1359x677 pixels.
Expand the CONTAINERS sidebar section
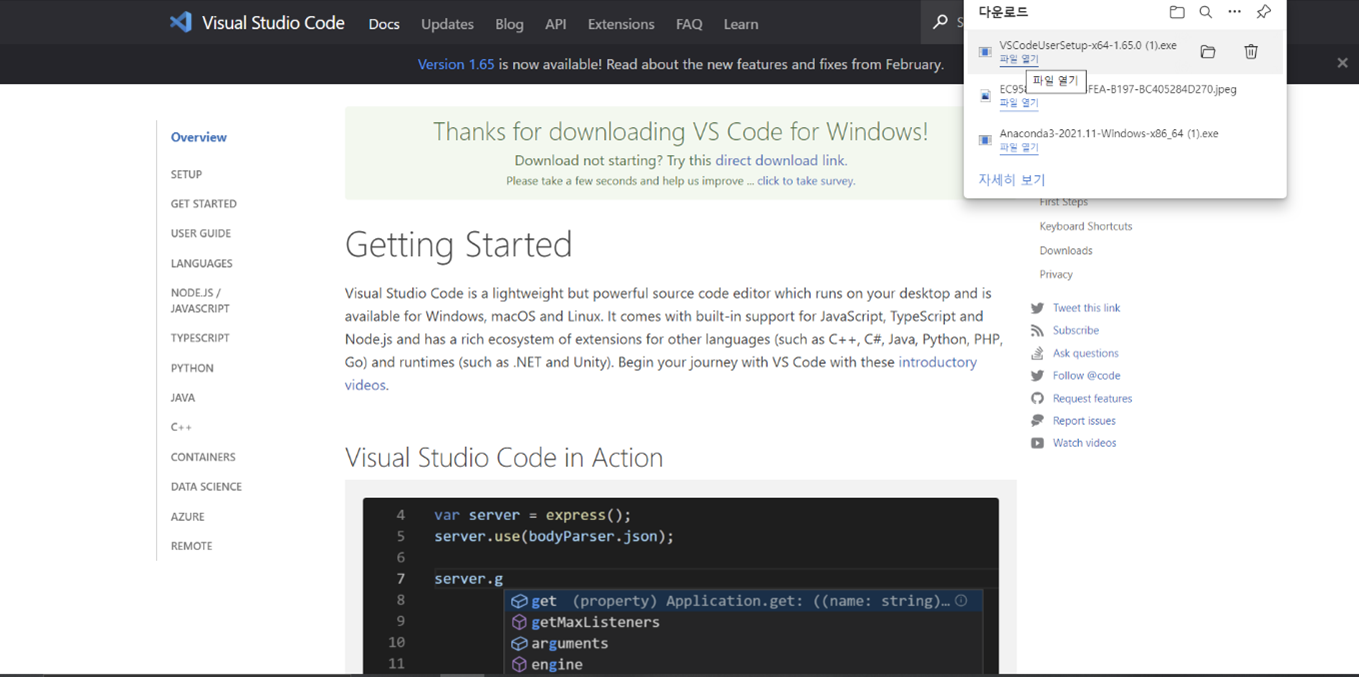click(203, 457)
